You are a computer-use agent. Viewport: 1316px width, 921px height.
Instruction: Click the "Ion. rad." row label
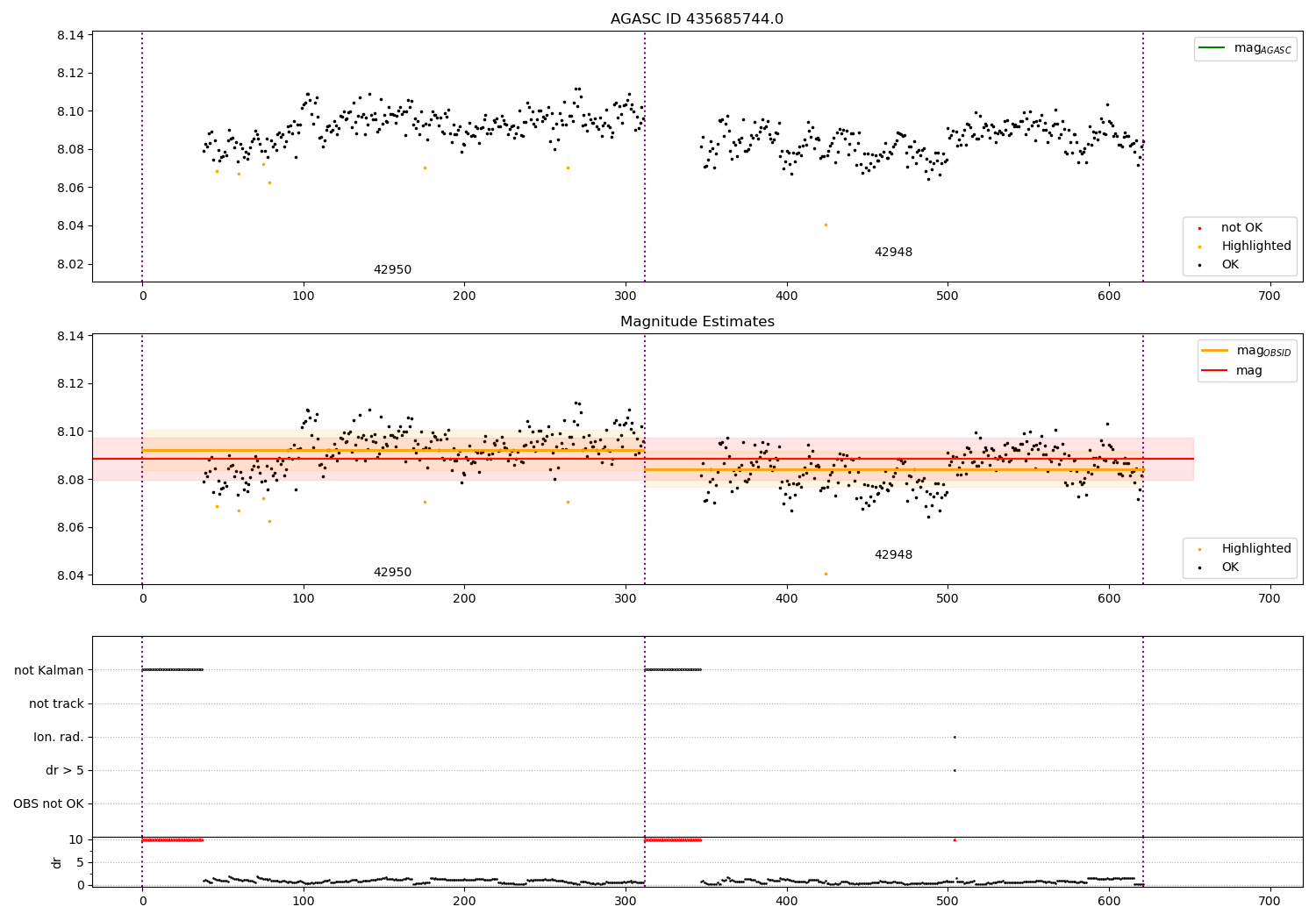(59, 737)
